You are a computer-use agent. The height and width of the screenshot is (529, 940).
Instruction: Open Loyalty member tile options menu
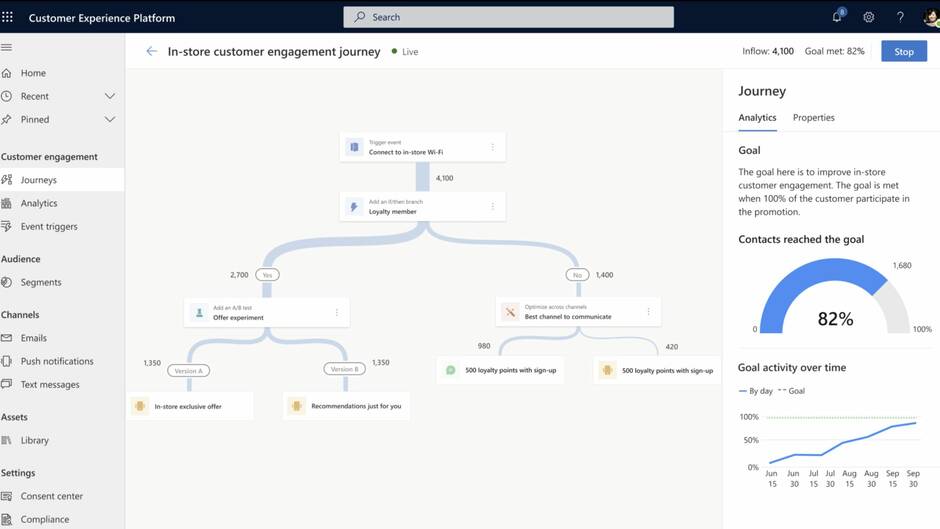(492, 207)
